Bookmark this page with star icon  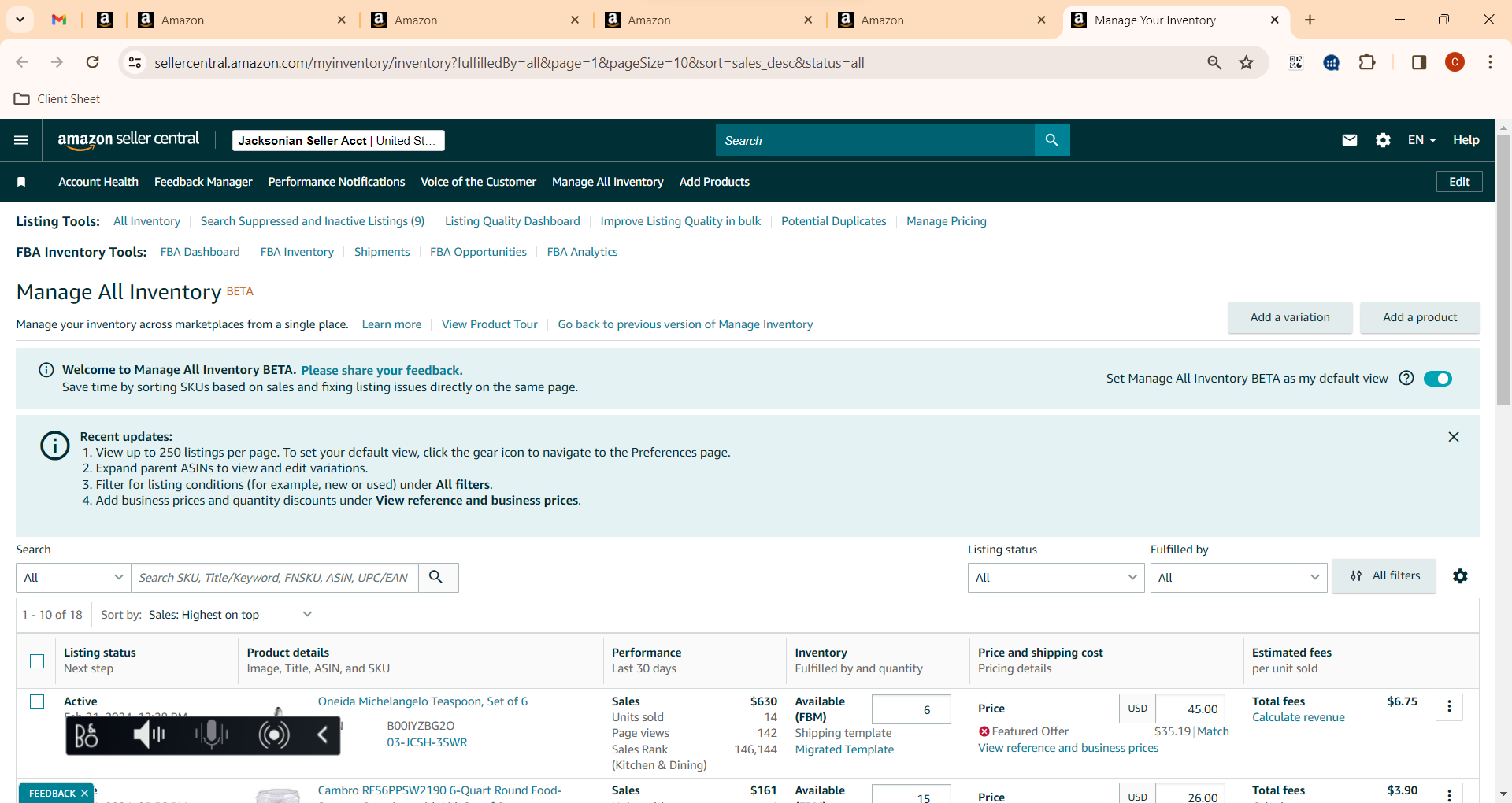click(x=1246, y=62)
